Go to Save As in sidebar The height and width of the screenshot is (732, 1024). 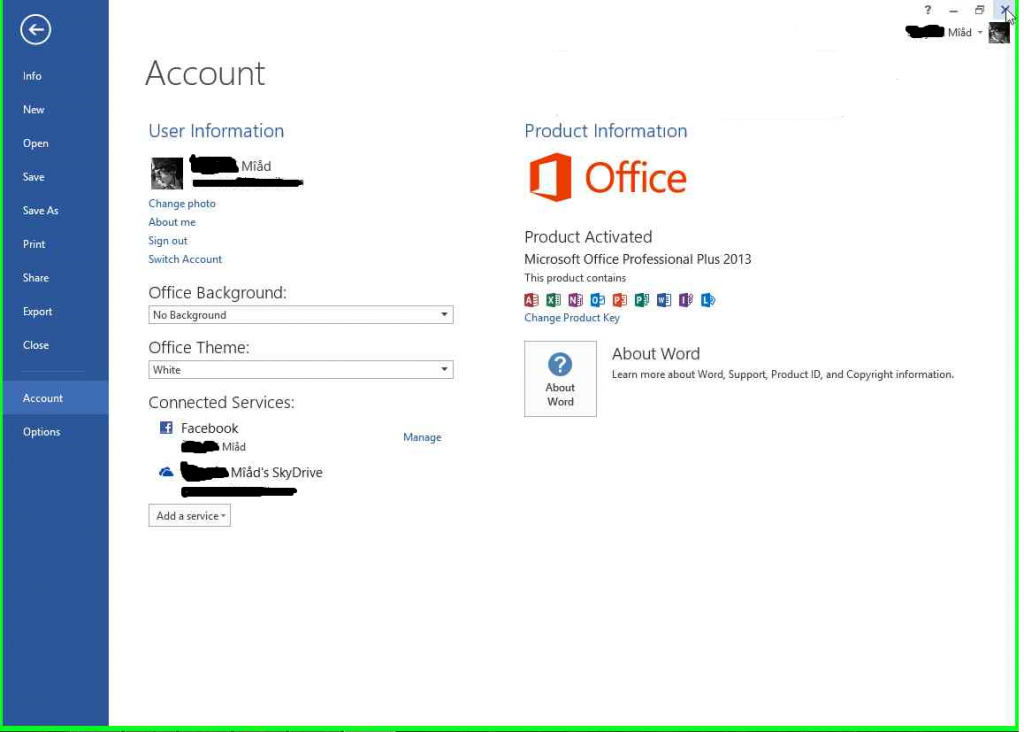pyautogui.click(x=41, y=211)
